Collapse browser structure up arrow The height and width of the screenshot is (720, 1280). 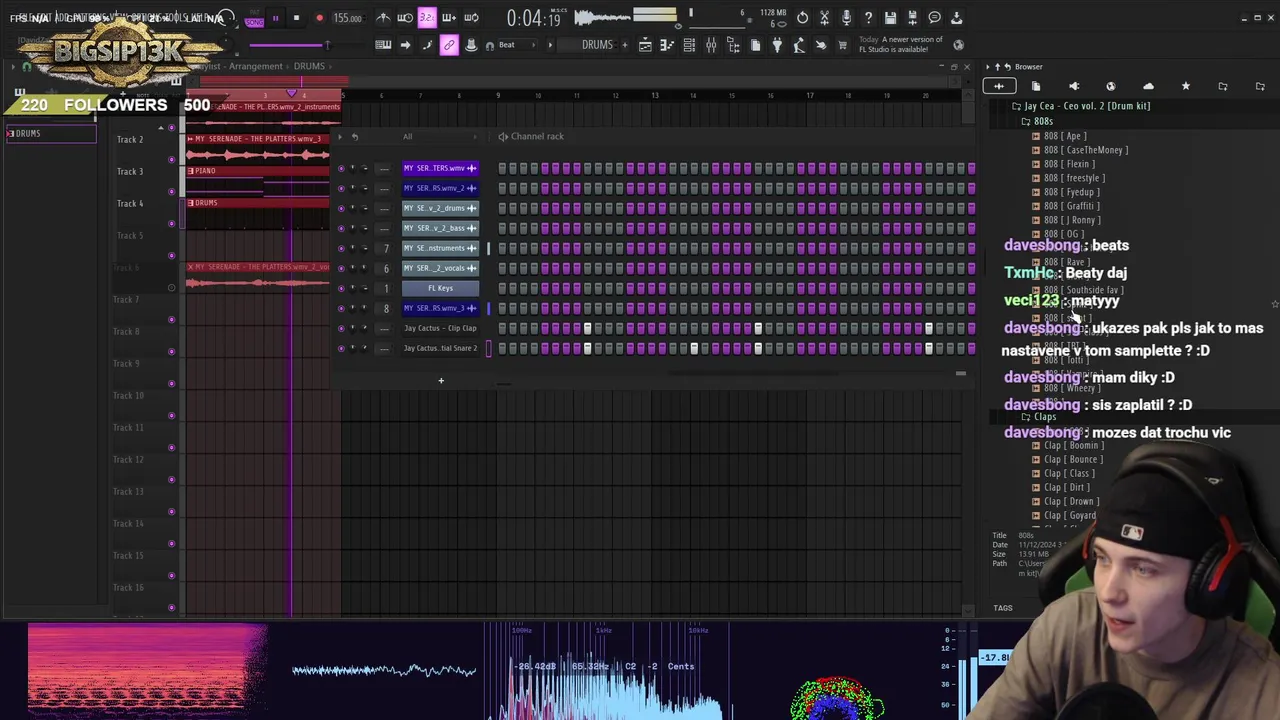tap(997, 67)
